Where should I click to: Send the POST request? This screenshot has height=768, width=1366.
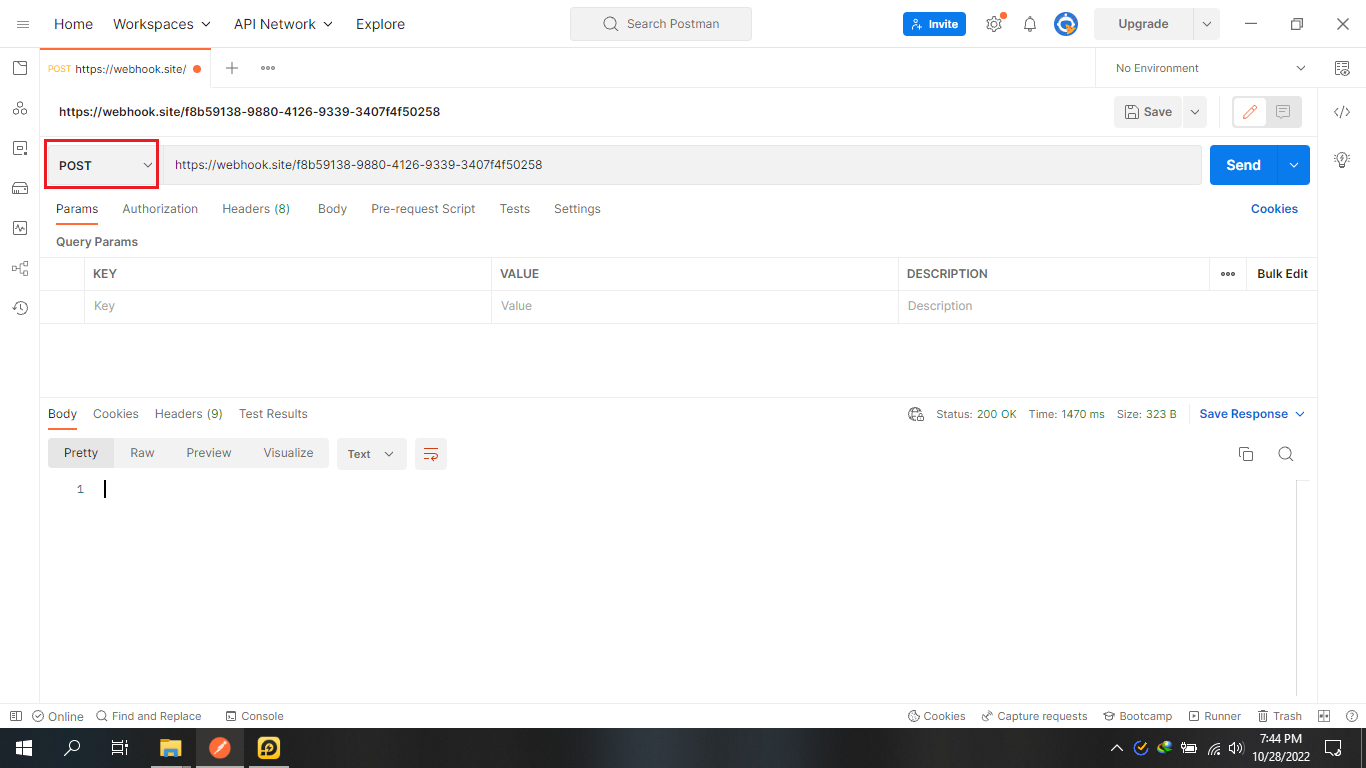(x=1244, y=165)
